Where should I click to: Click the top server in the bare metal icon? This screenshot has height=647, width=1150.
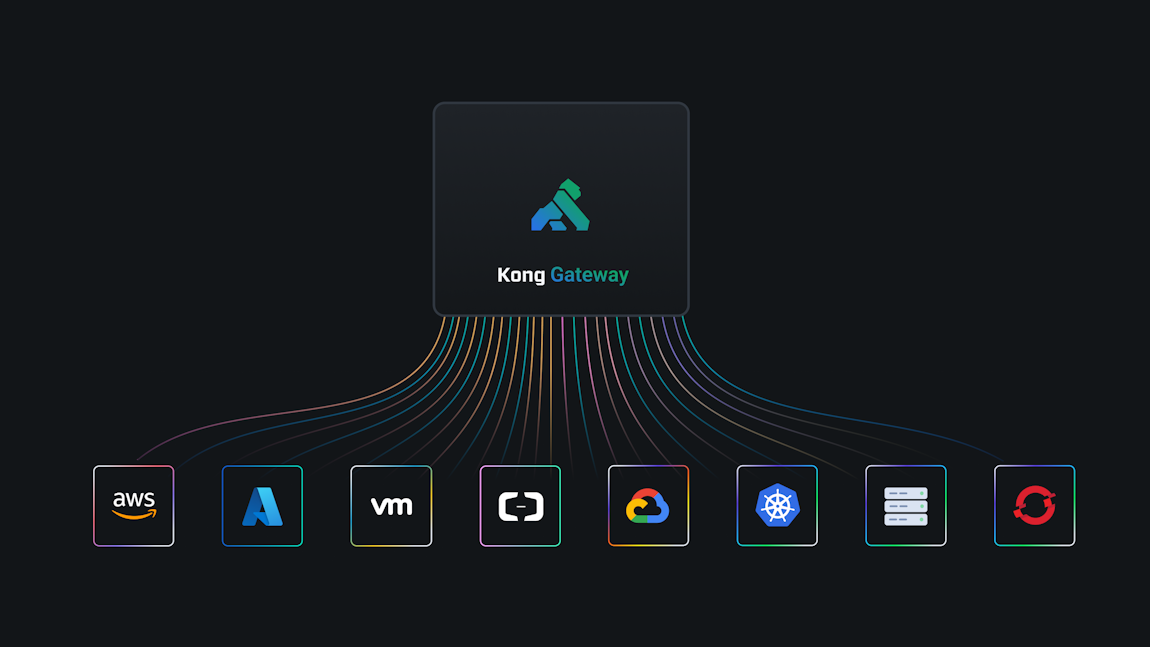(x=906, y=493)
